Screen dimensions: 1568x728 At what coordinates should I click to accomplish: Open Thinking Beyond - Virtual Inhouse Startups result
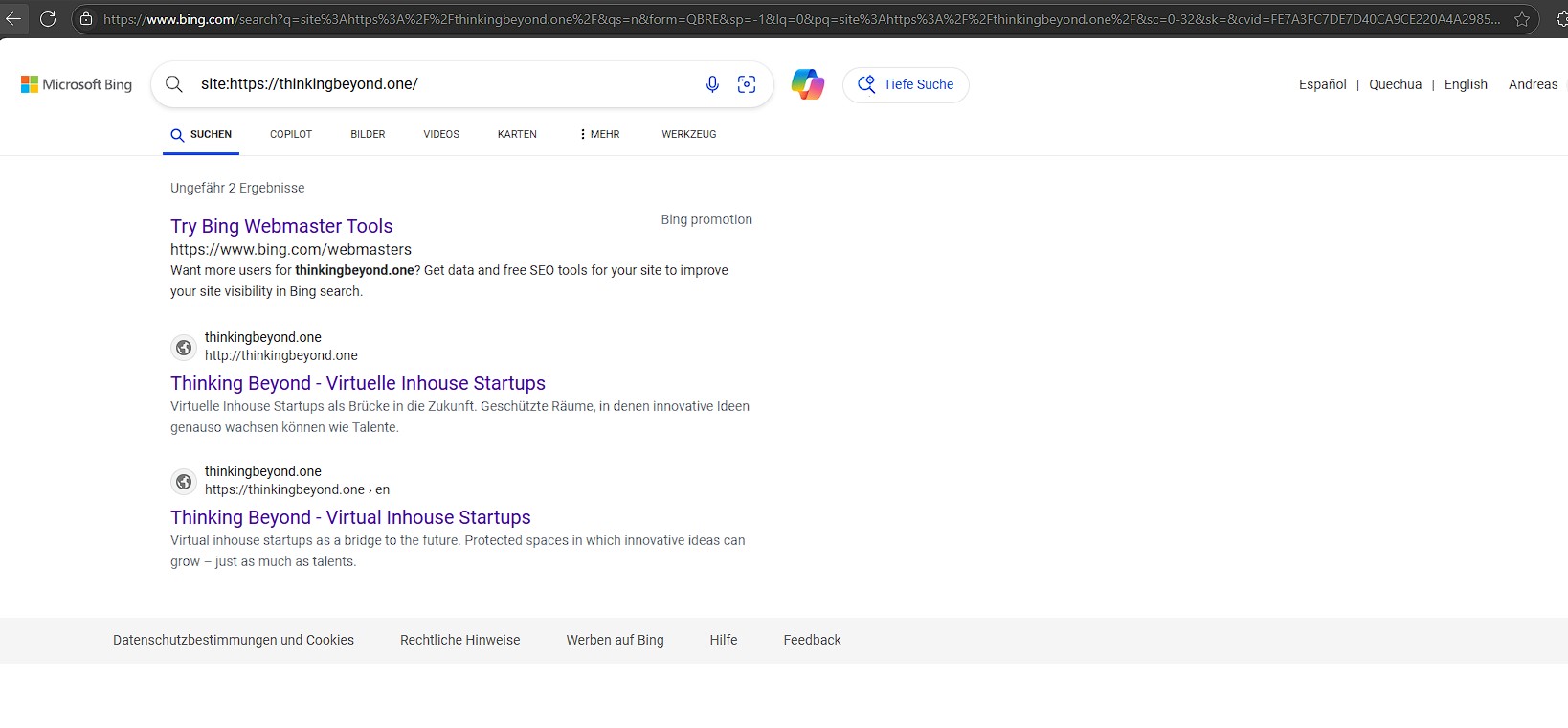(350, 517)
